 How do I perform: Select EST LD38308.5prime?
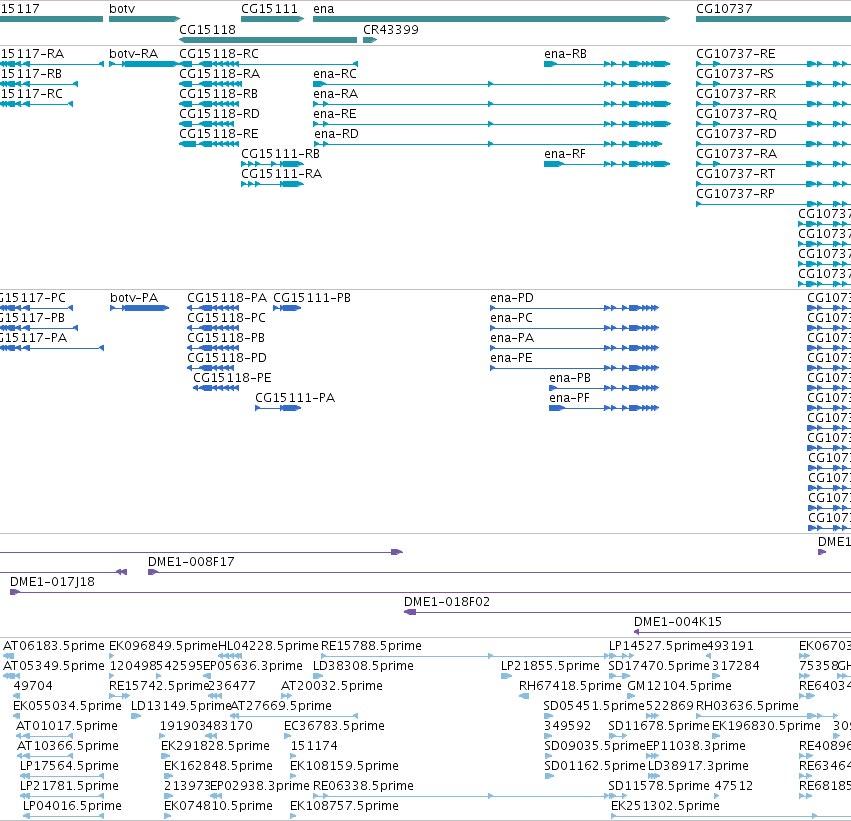(x=363, y=666)
